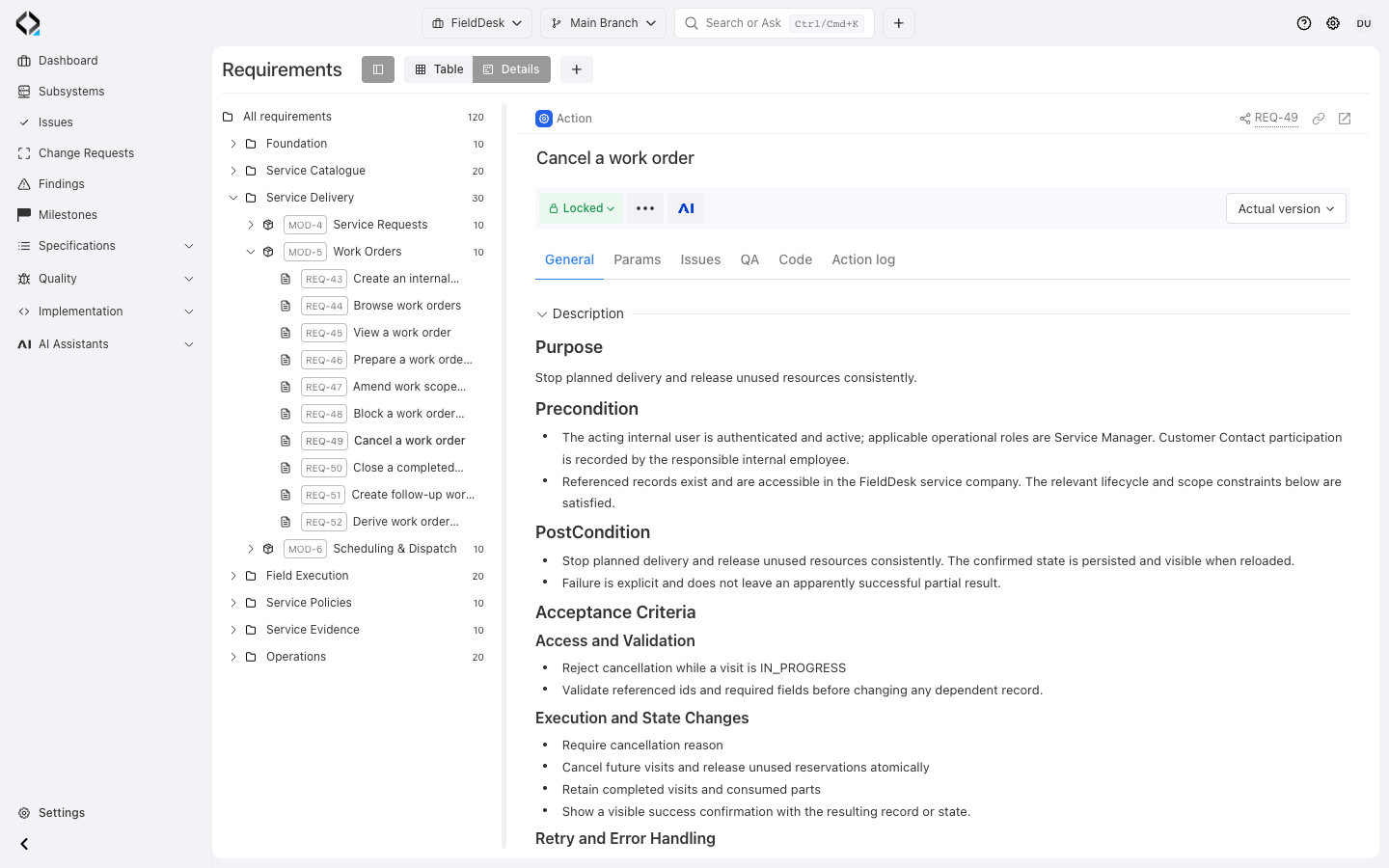Copy link icon next to REQ-49
This screenshot has width=1389, height=868.
1319,119
